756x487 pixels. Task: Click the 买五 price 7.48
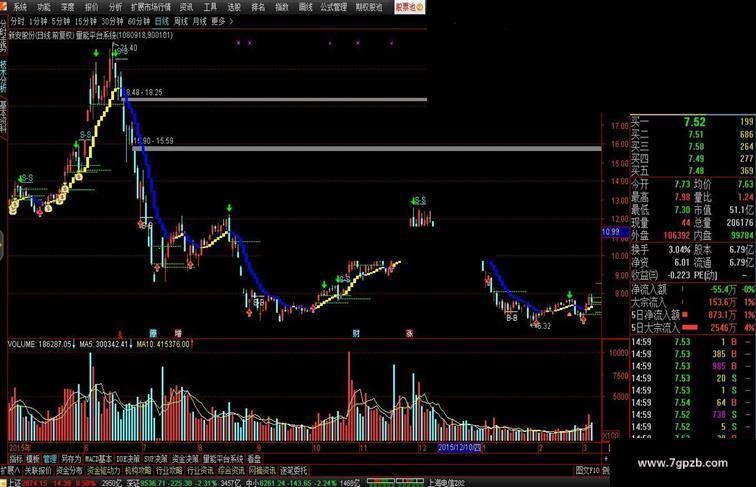click(x=696, y=171)
